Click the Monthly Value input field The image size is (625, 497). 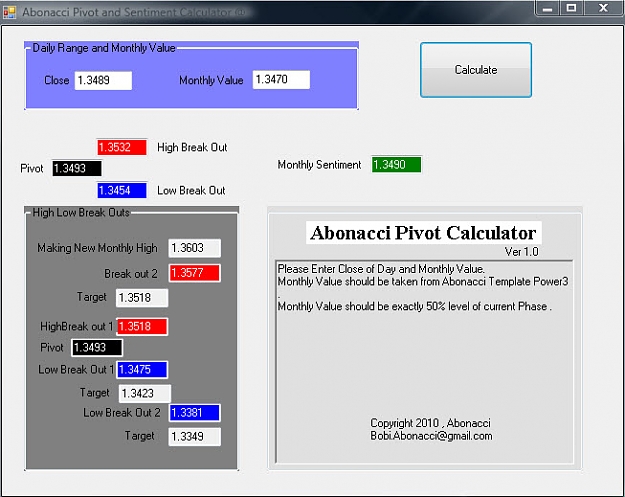[x=281, y=80]
